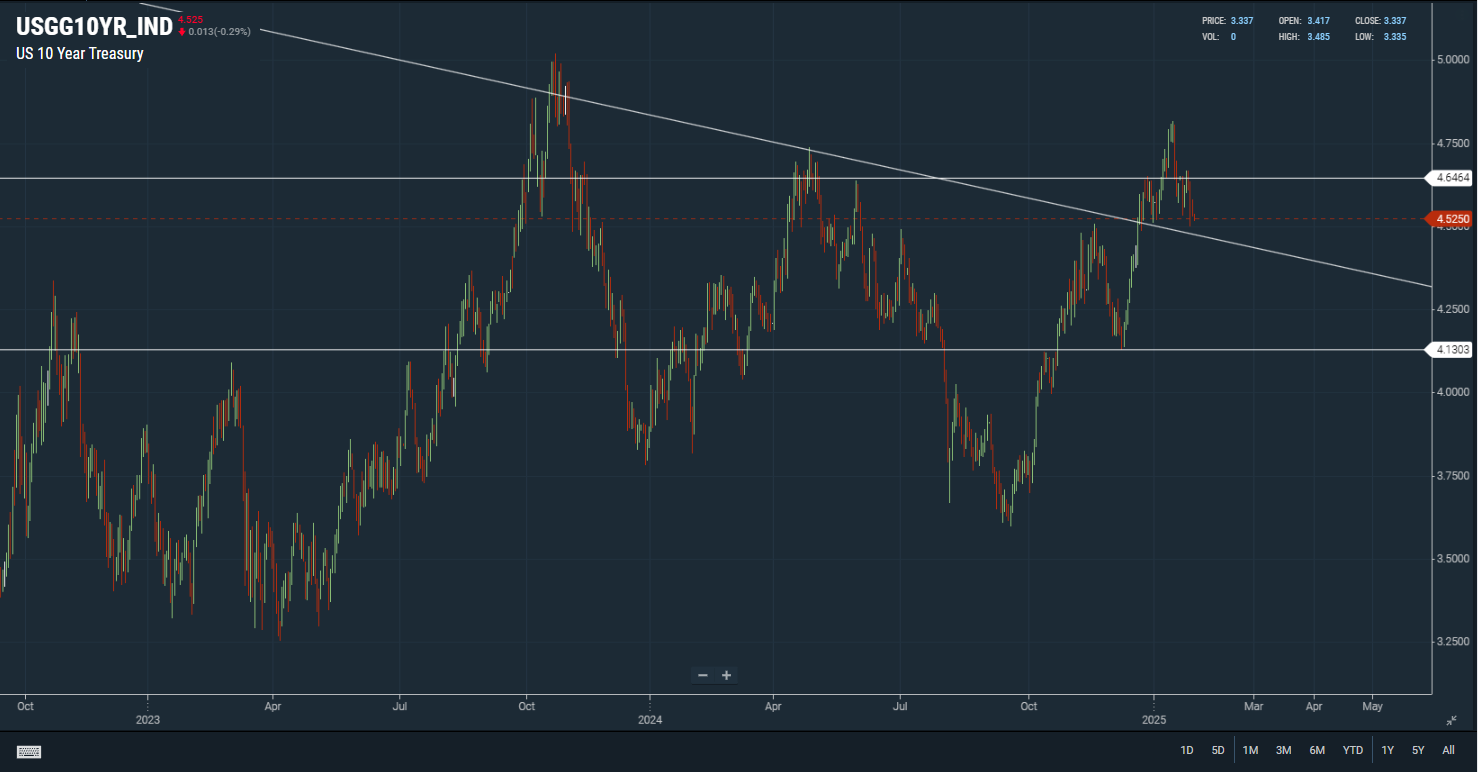The height and width of the screenshot is (772, 1478).
Task: Set the chart to 1Y
Action: (x=1388, y=750)
